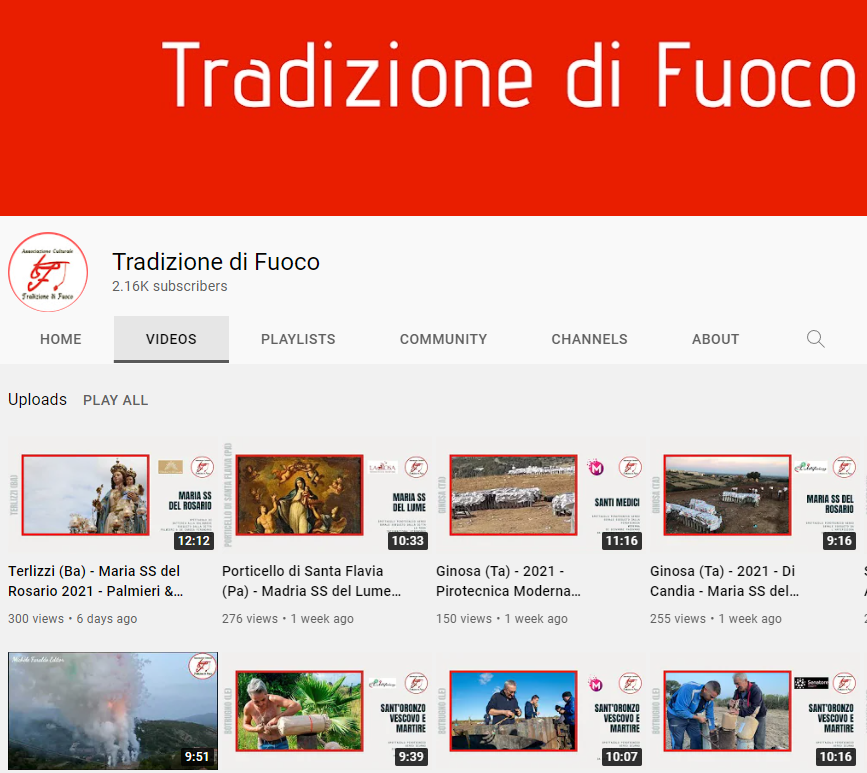Open the CHANNELS tab
The width and height of the screenshot is (867, 773).
tap(589, 339)
